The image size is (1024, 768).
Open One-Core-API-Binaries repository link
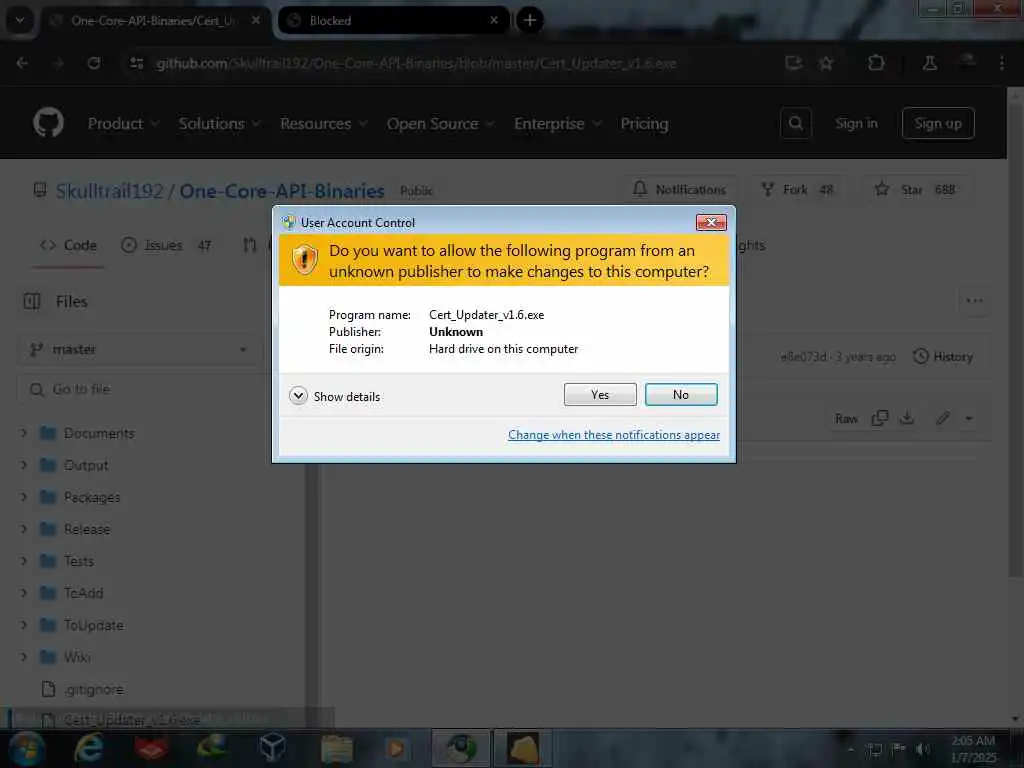click(281, 191)
